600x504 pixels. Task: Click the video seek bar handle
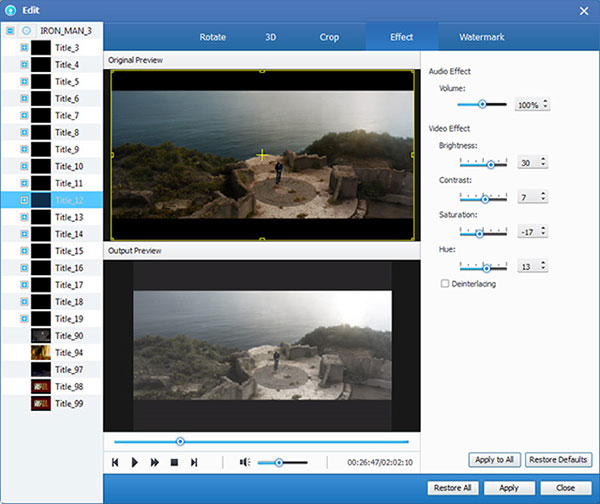(x=180, y=442)
